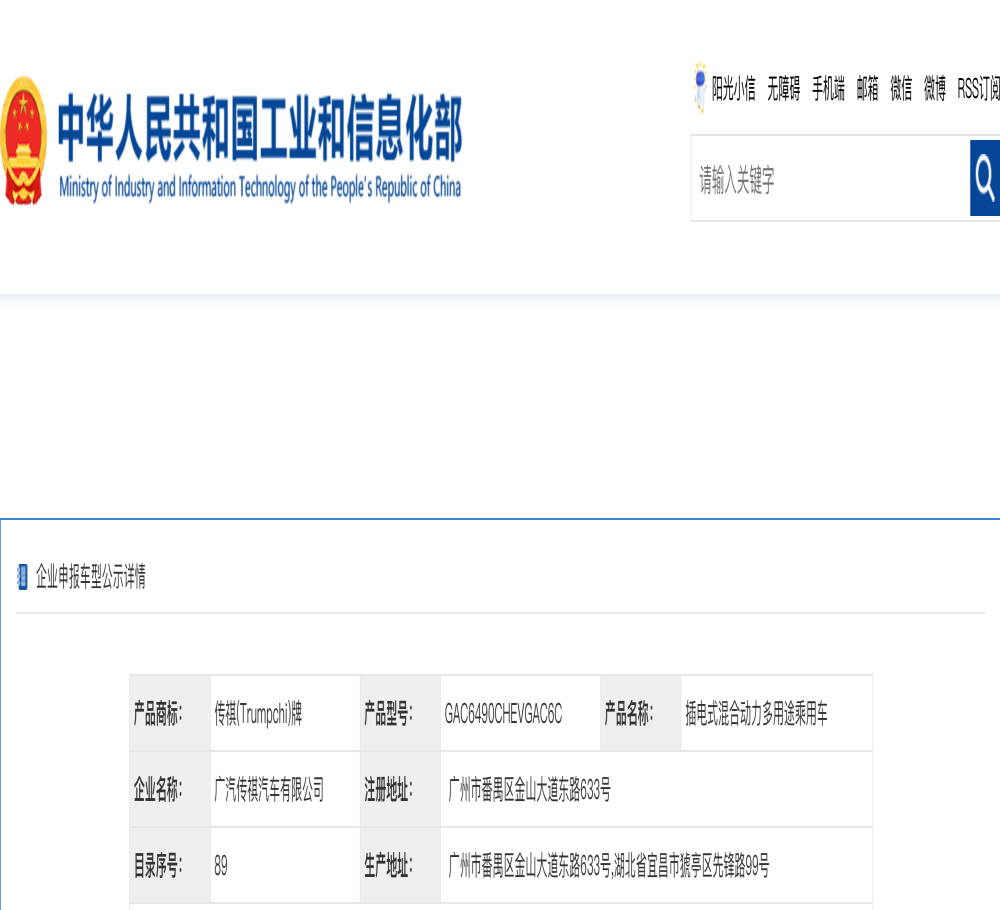Click the 生产地址 label cell
1000x910 pixels.
401,865
